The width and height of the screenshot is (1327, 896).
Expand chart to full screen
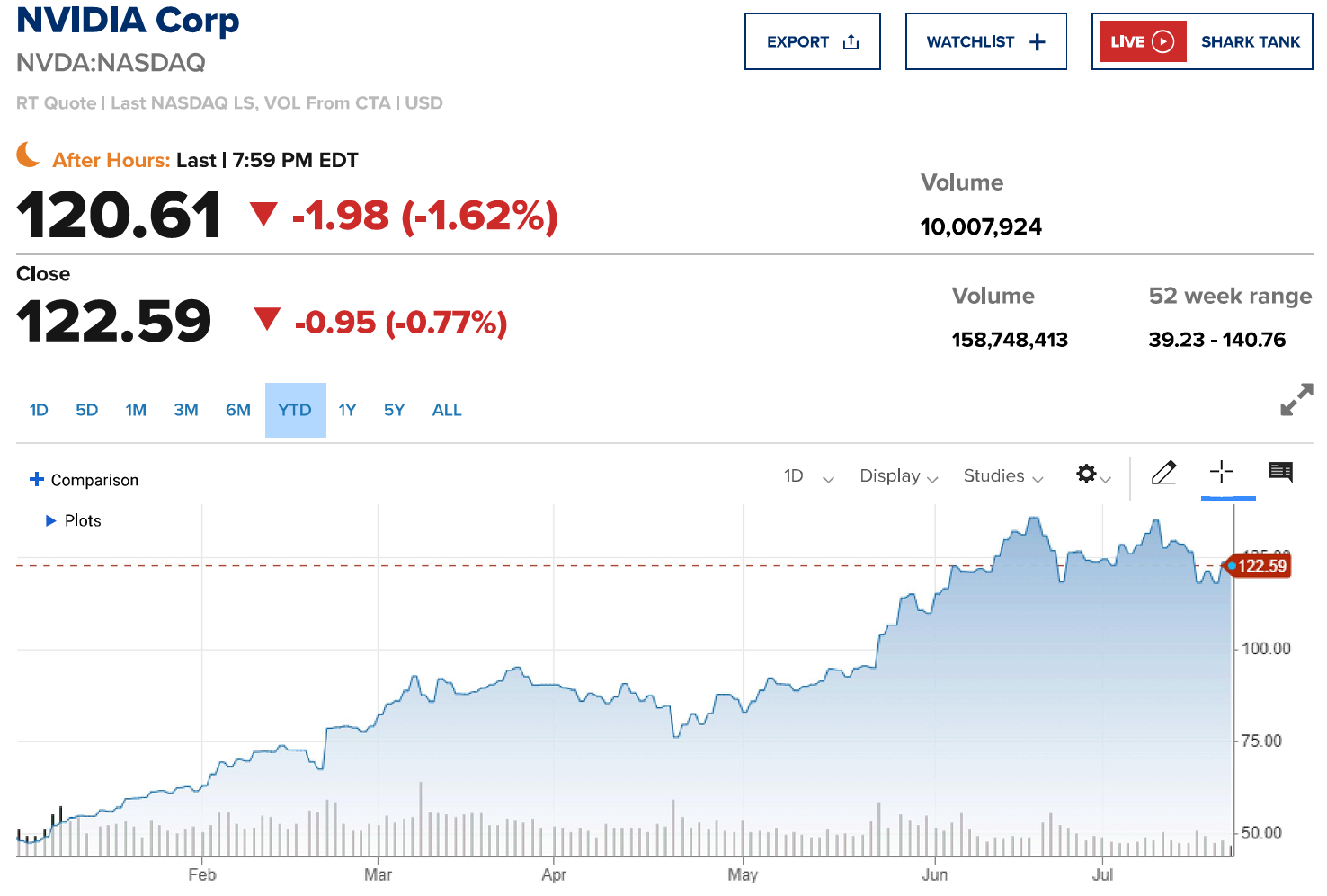pyautogui.click(x=1296, y=400)
